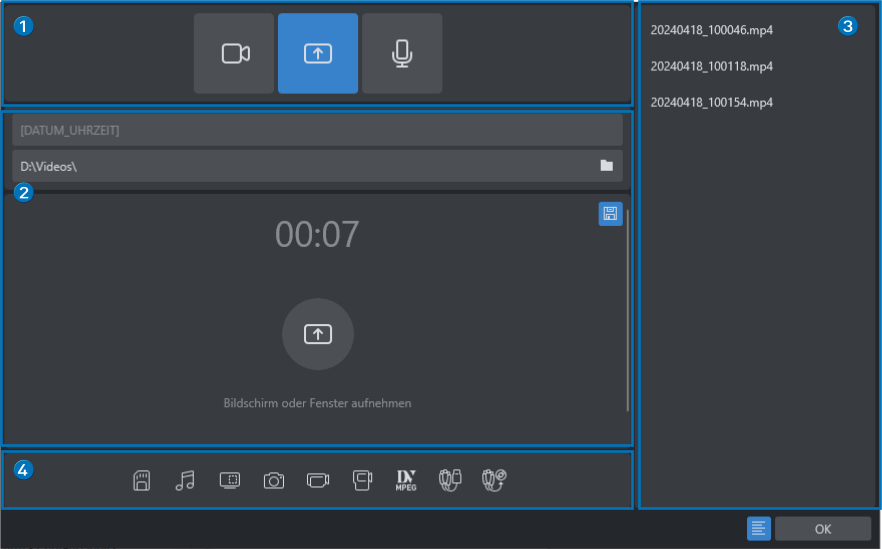Click the screen region capture monitor icon

[x=230, y=480]
